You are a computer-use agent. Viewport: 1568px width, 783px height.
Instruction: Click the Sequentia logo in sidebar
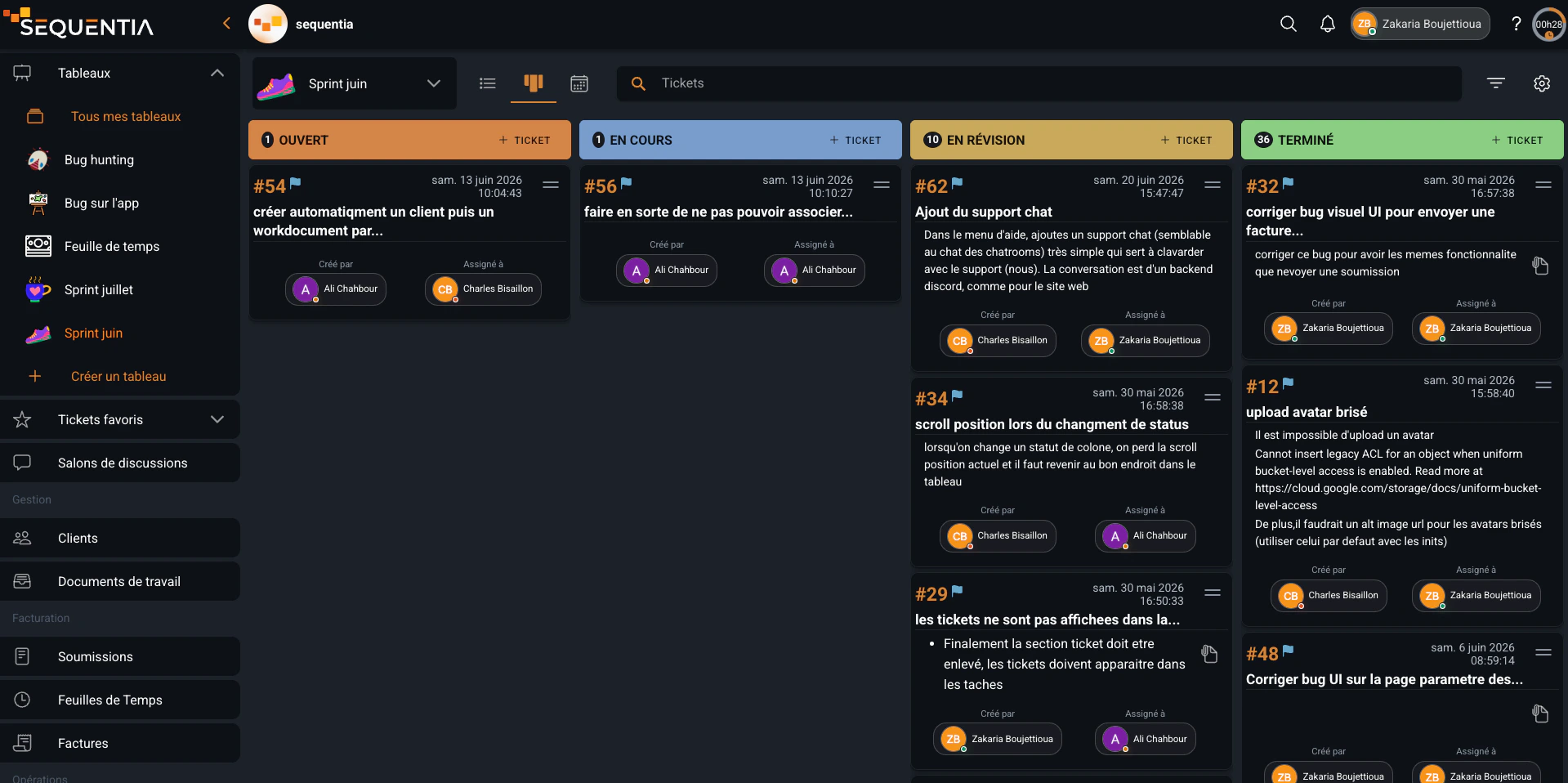click(78, 23)
